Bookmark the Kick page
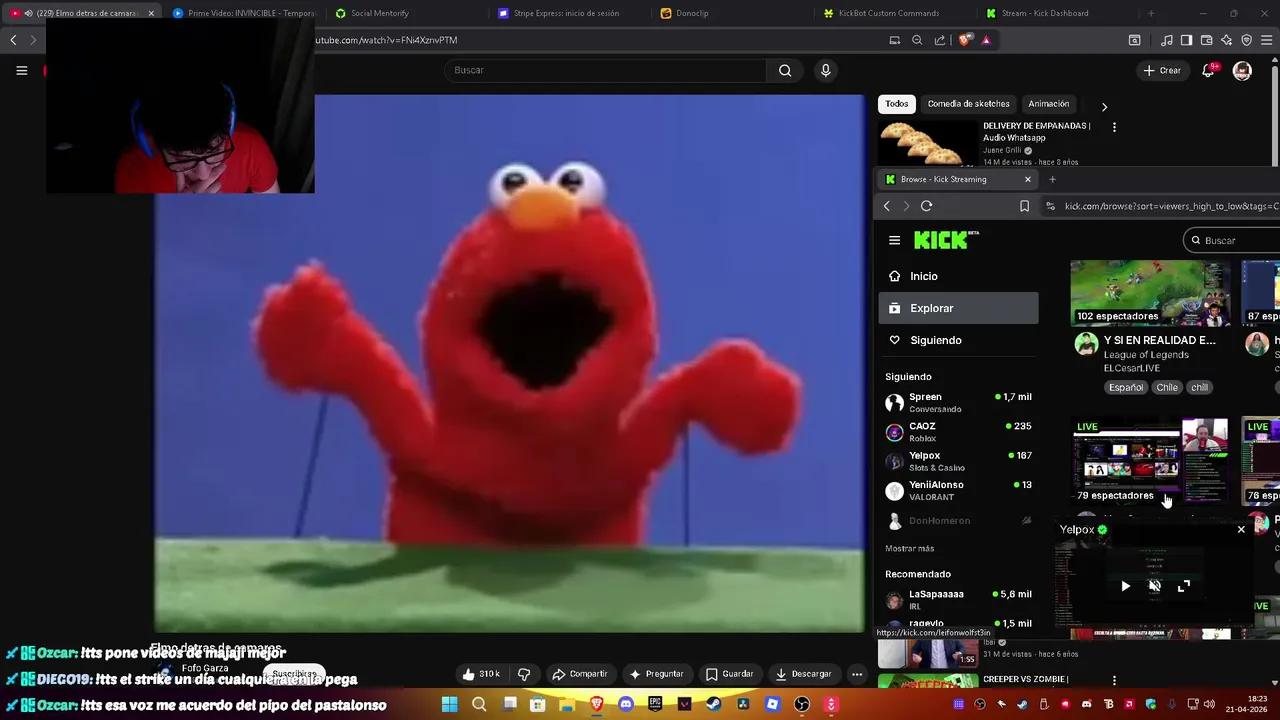This screenshot has width=1280, height=720. point(1024,206)
